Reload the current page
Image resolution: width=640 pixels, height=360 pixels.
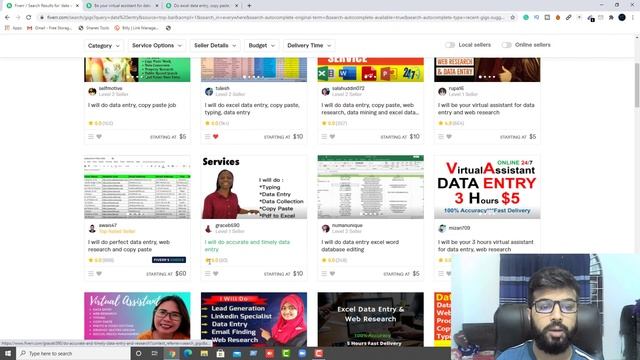tap(29, 18)
